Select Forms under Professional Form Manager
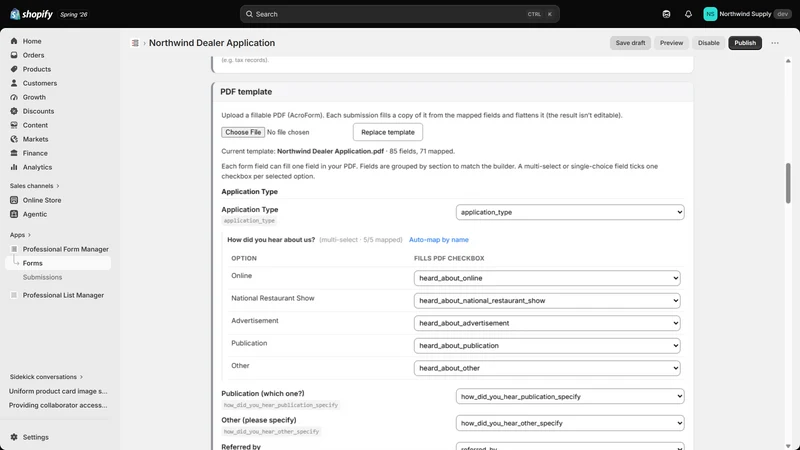Viewport: 800px width, 450px height. point(58,263)
